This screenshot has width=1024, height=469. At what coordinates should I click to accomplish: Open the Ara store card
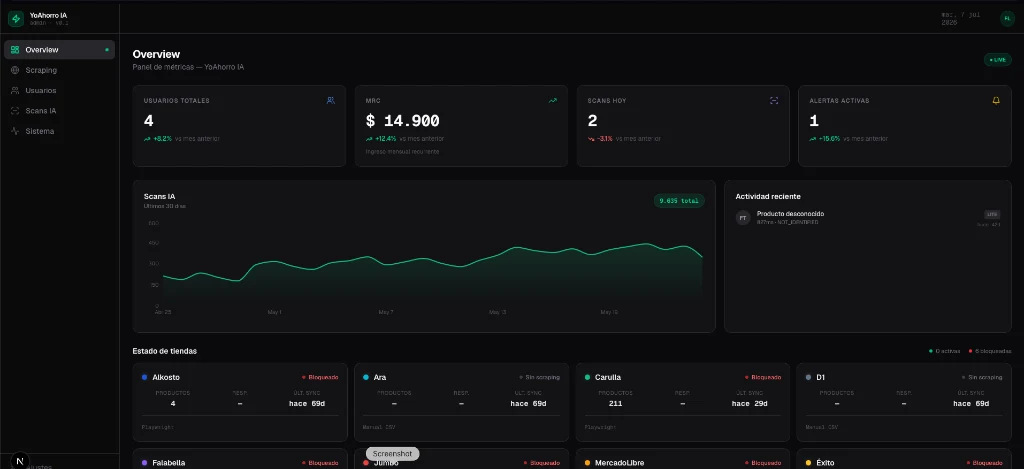(x=461, y=402)
